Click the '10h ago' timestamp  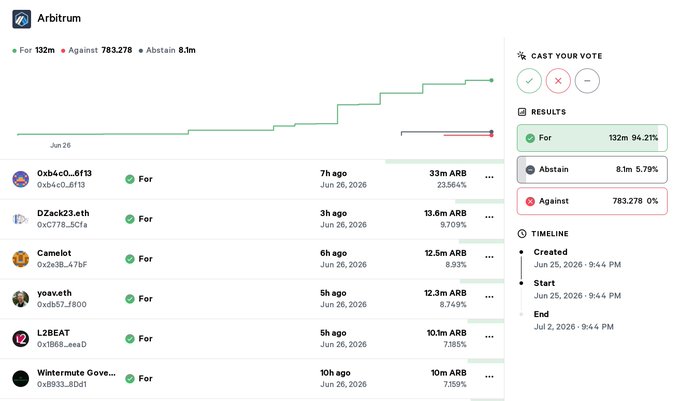click(x=335, y=373)
